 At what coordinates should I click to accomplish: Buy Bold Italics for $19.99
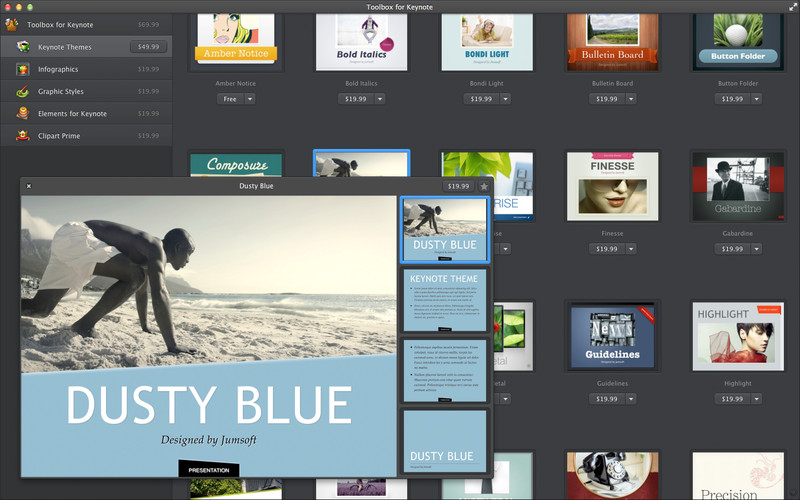tap(356, 99)
